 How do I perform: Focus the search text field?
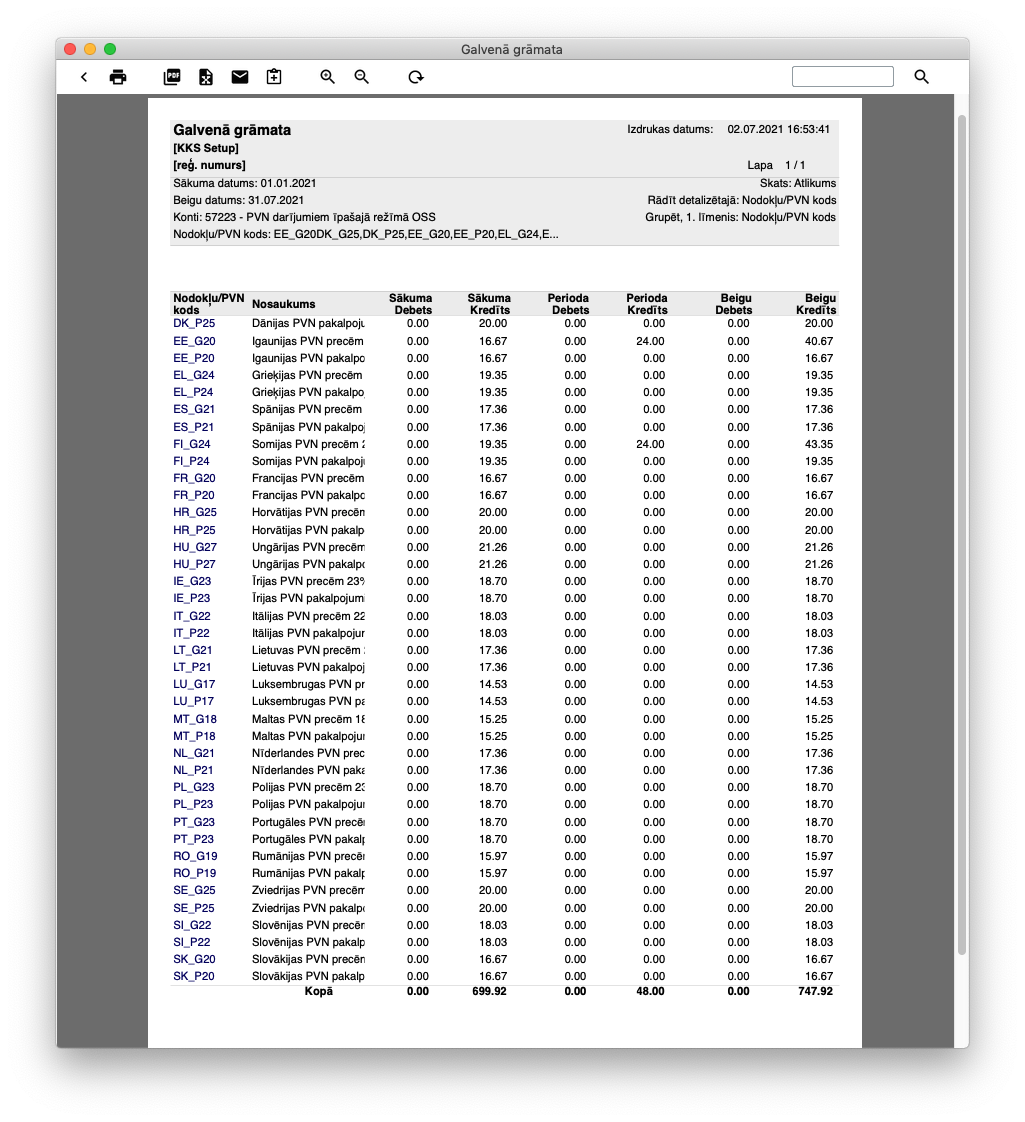coord(842,77)
